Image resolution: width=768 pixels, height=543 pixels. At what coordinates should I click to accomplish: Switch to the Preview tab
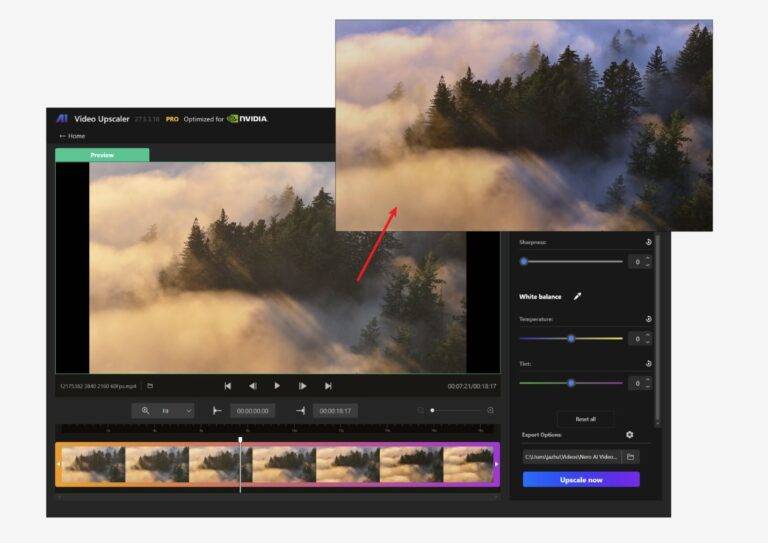click(x=102, y=155)
